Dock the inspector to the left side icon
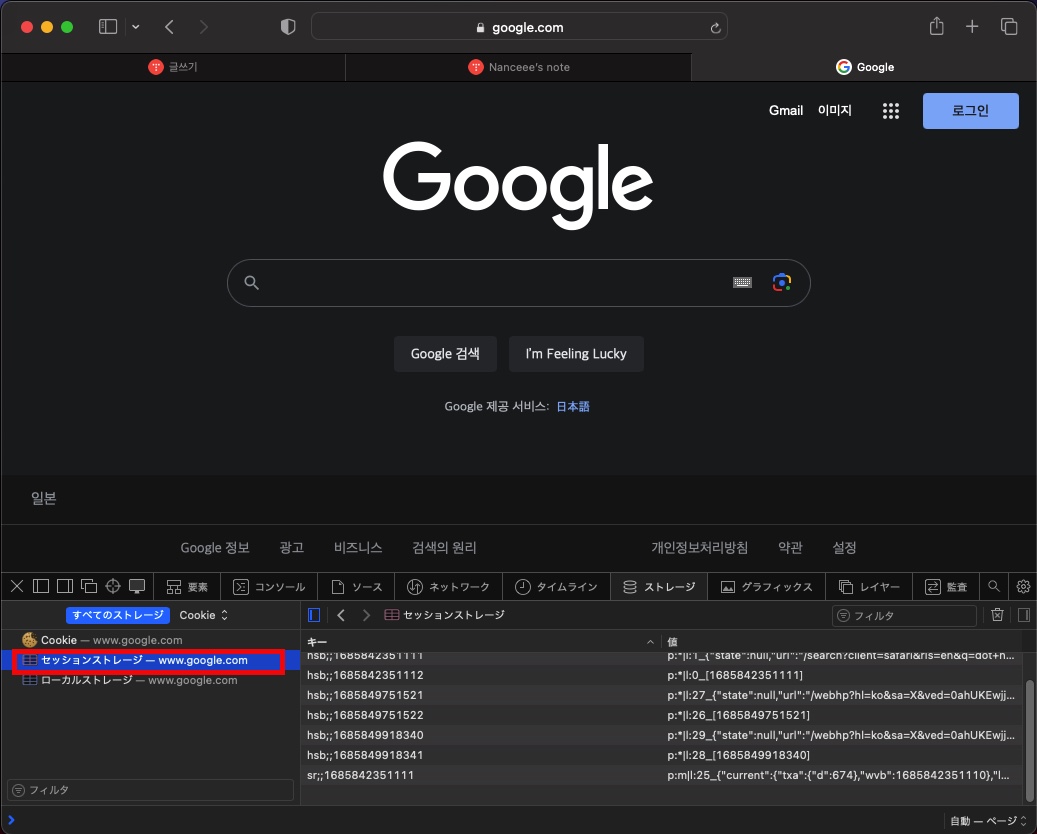Viewport: 1037px width, 834px height. point(41,586)
